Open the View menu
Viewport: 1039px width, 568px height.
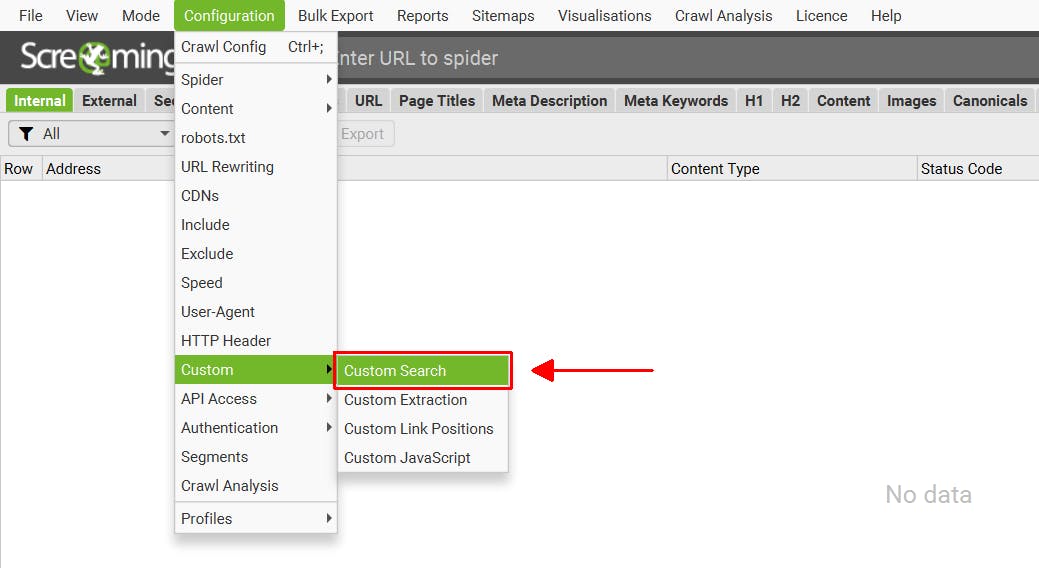pos(82,15)
